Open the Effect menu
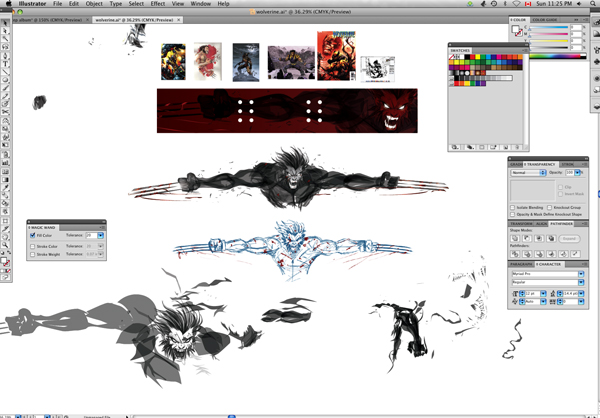This screenshot has height=418, width=600. [158, 4]
